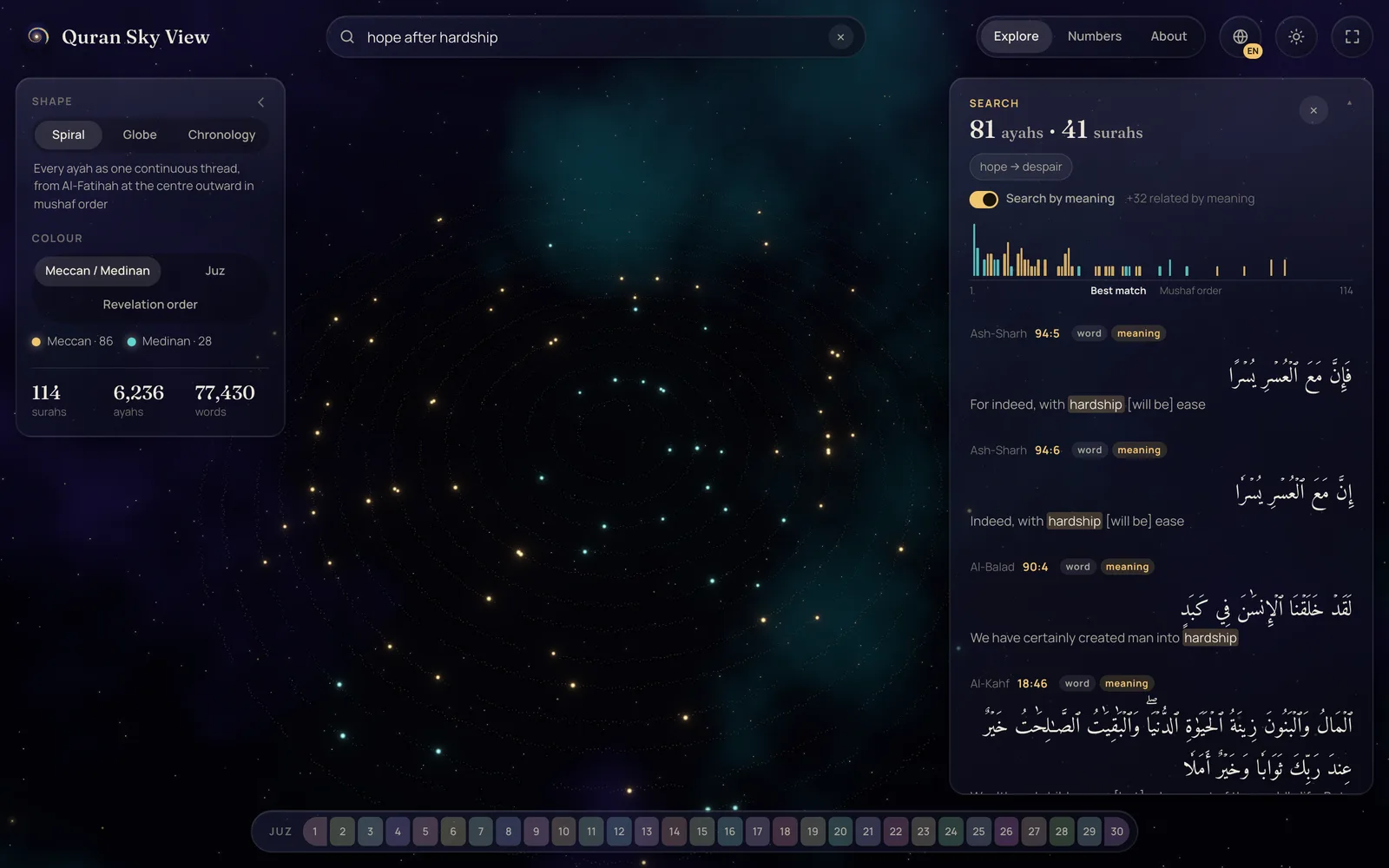Screen dimensions: 1389x868
Task: Enter fullscreen mode
Action: [x=1352, y=37]
